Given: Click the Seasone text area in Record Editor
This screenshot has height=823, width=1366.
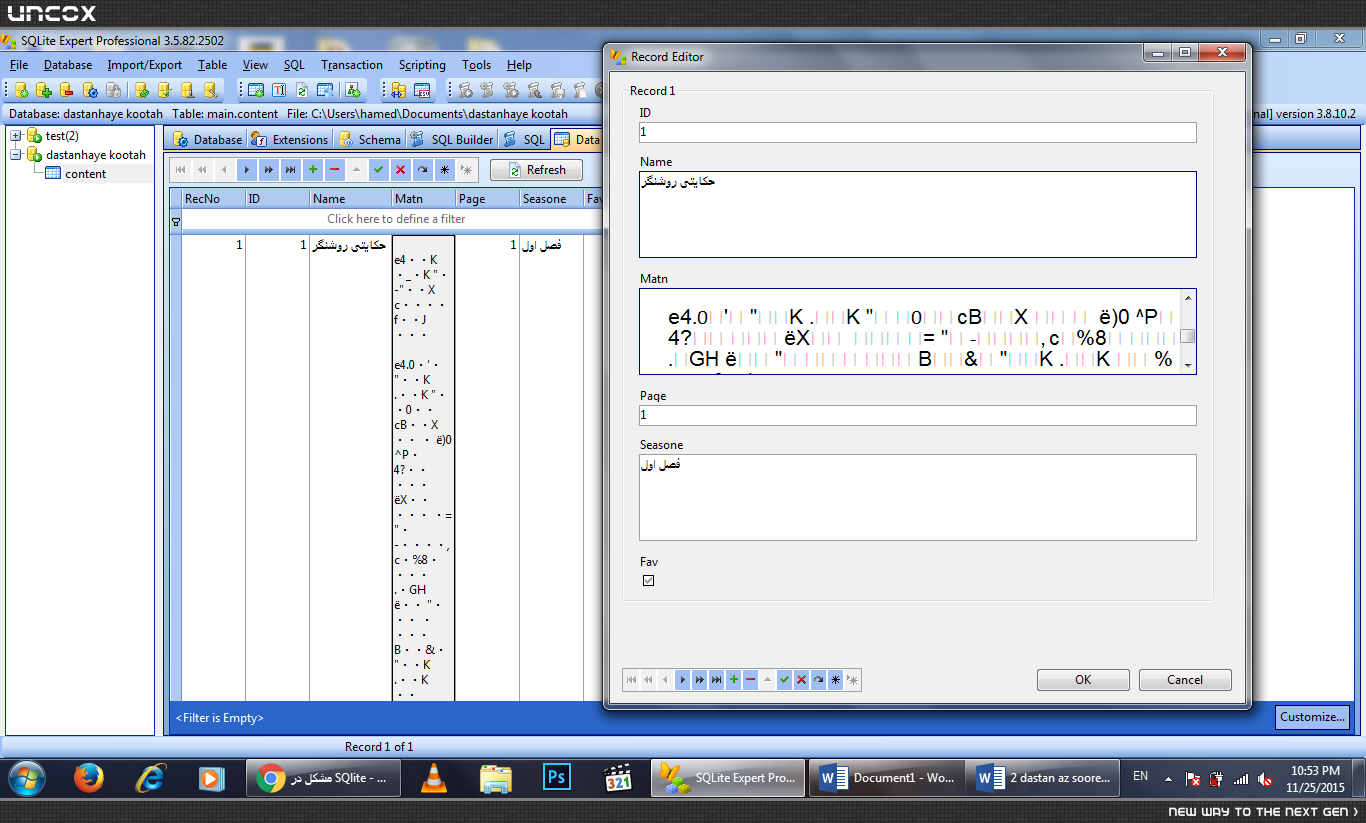Looking at the screenshot, I should 918,498.
